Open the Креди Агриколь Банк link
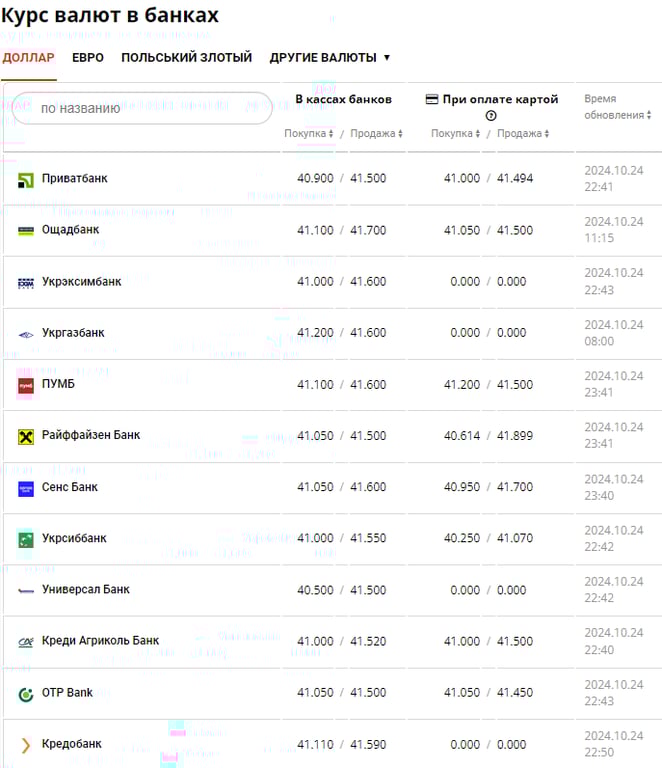 click(100, 641)
